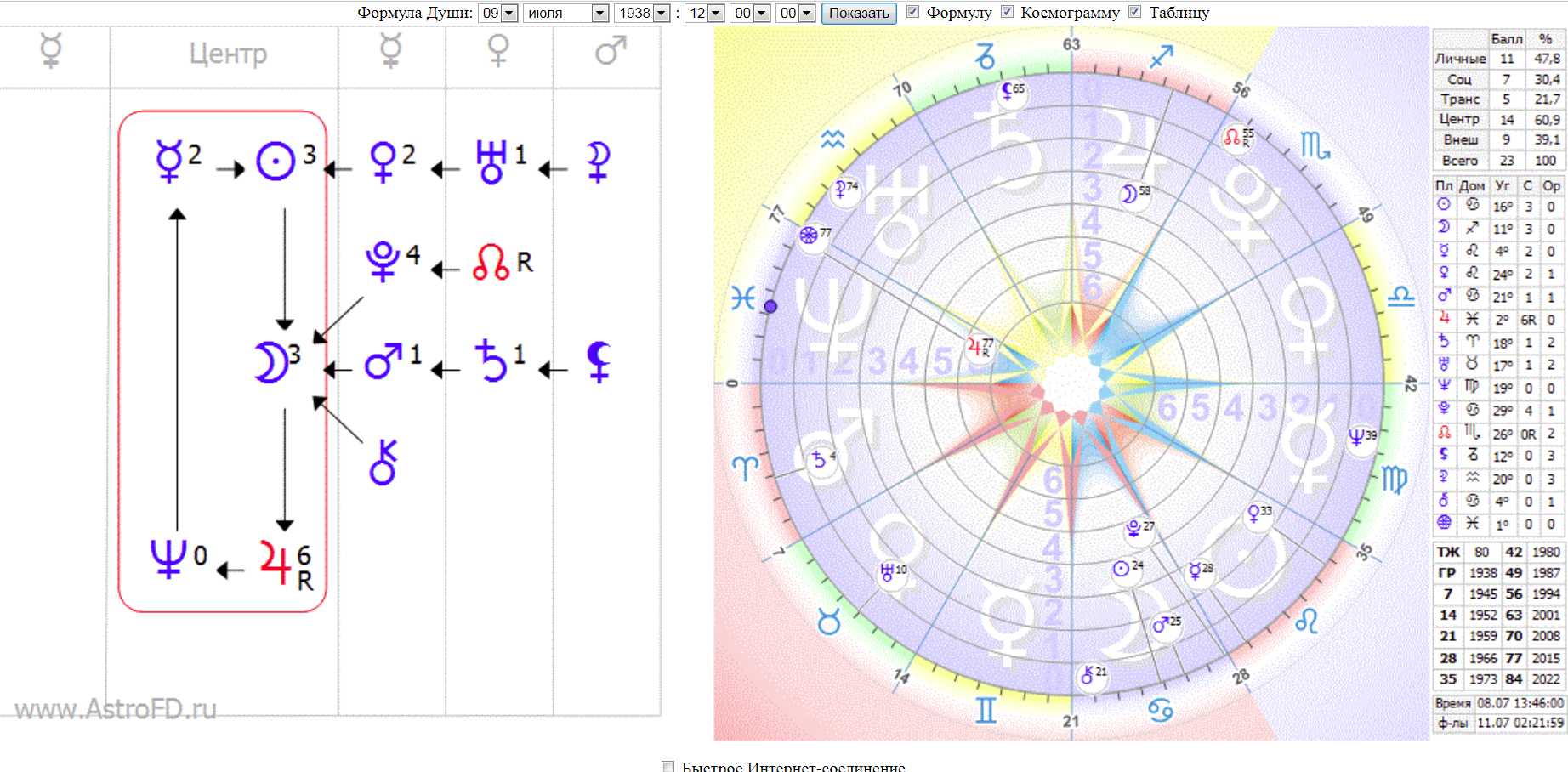Open the minutes dropdown, the first 00 field
The height and width of the screenshot is (772, 1568).
pos(751,13)
